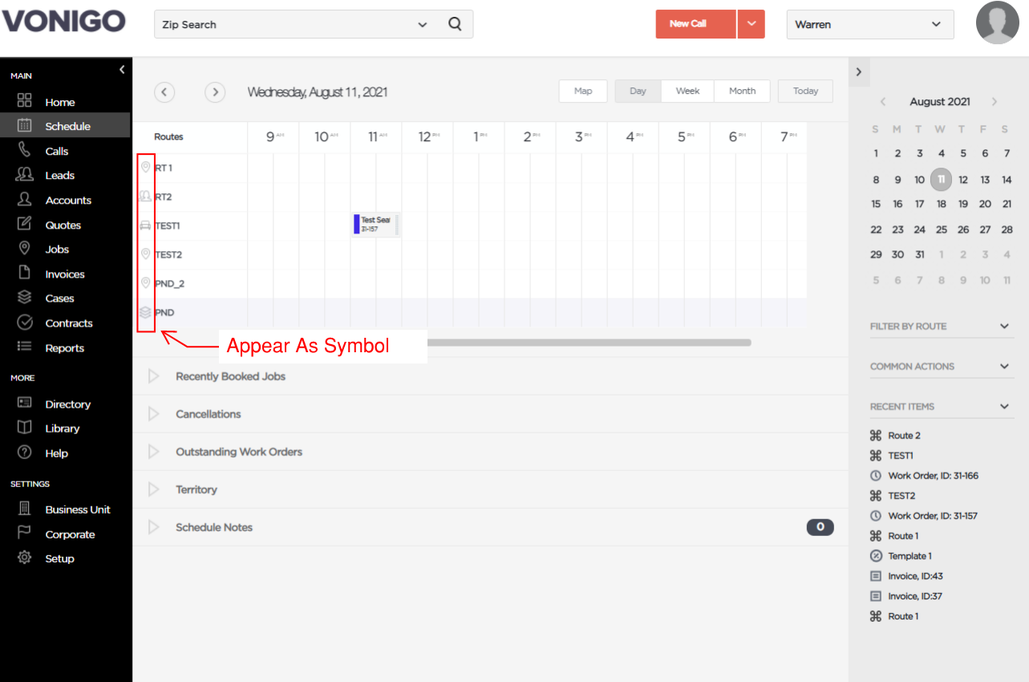The width and height of the screenshot is (1029, 682).
Task: Click the Schedule Notes count badge
Action: [820, 527]
